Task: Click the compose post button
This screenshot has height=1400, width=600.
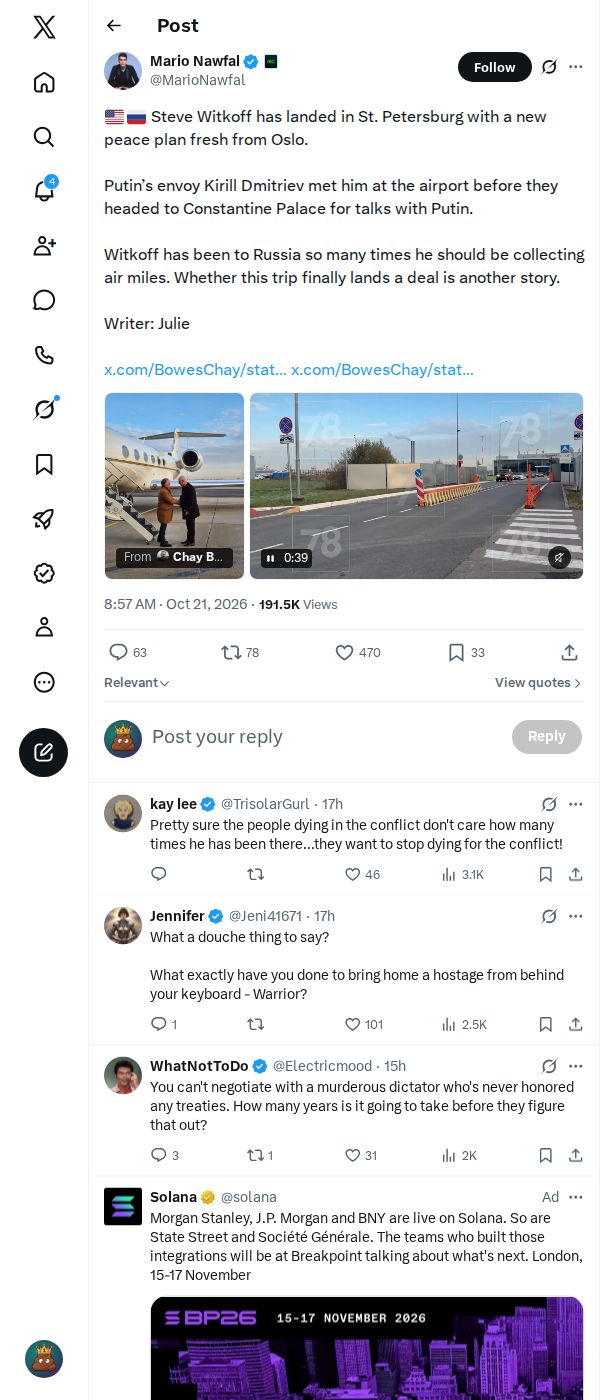Action: pyautogui.click(x=44, y=752)
